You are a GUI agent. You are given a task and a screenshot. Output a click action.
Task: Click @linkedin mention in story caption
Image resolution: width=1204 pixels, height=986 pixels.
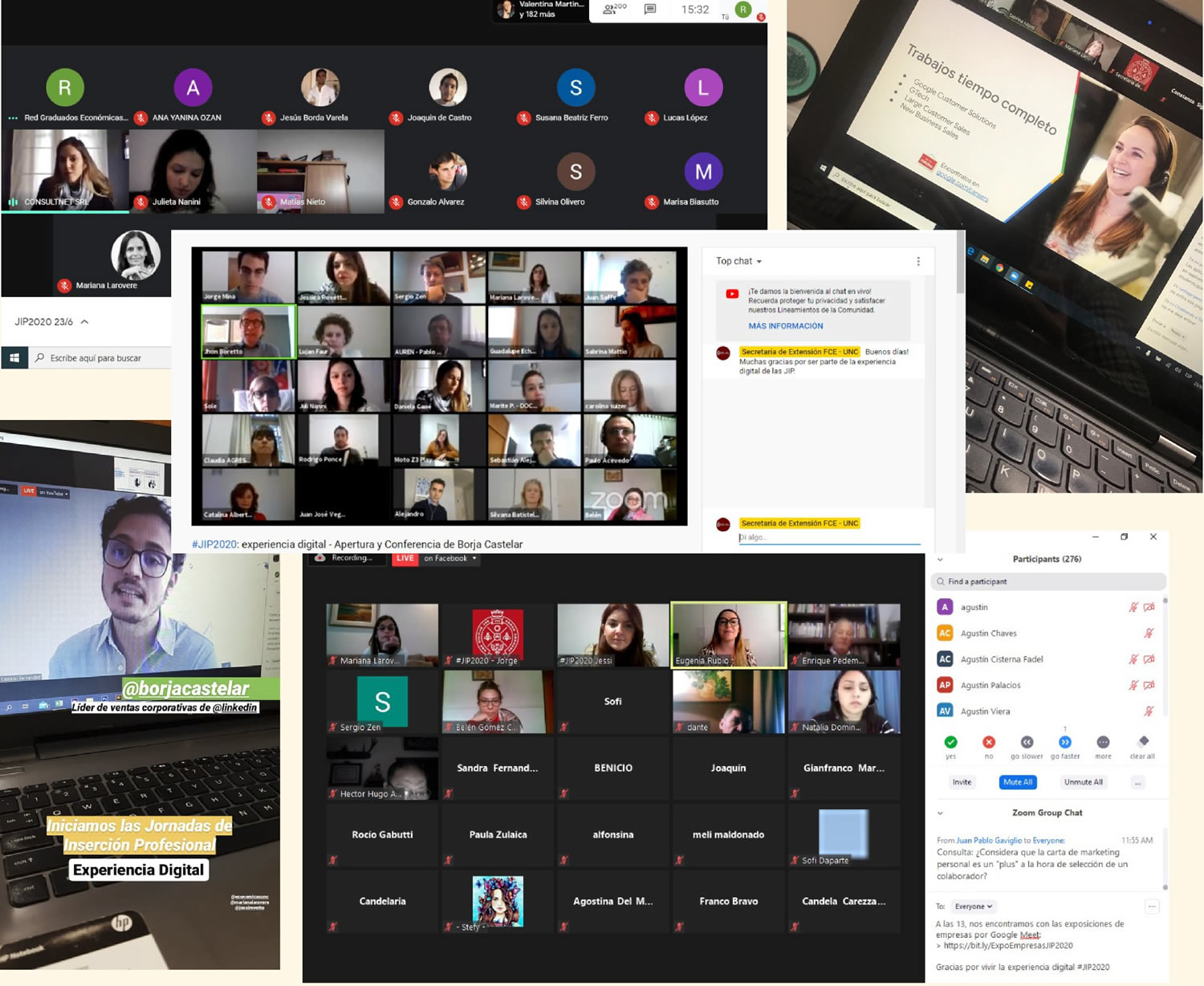point(235,707)
